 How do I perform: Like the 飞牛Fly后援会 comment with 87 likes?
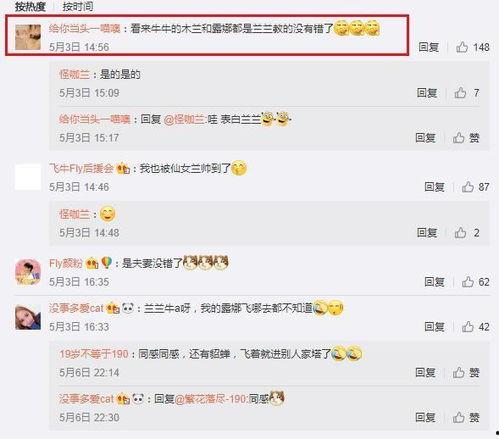[x=468, y=187]
